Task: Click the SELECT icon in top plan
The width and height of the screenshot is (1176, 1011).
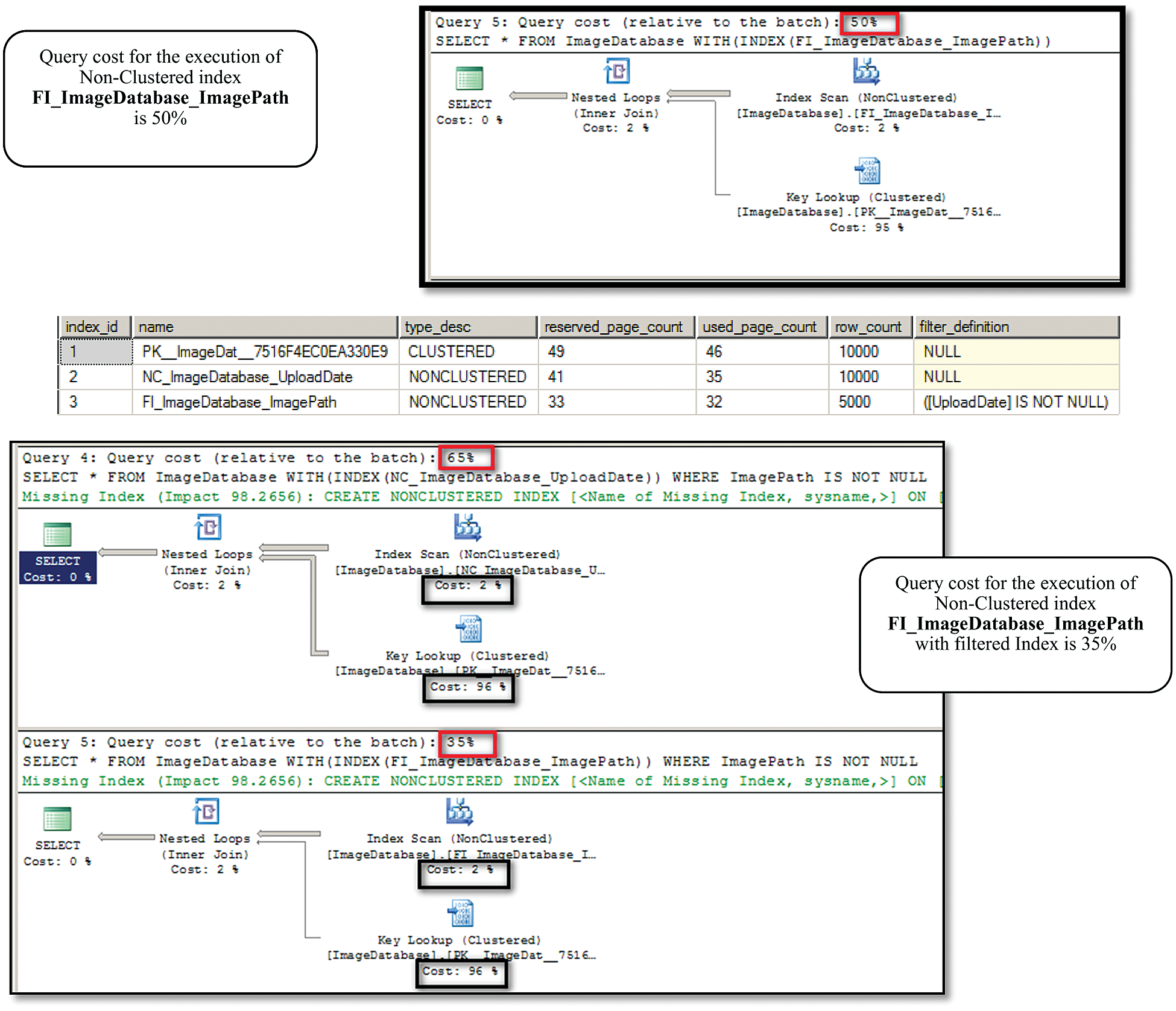Action: pyautogui.click(x=469, y=79)
